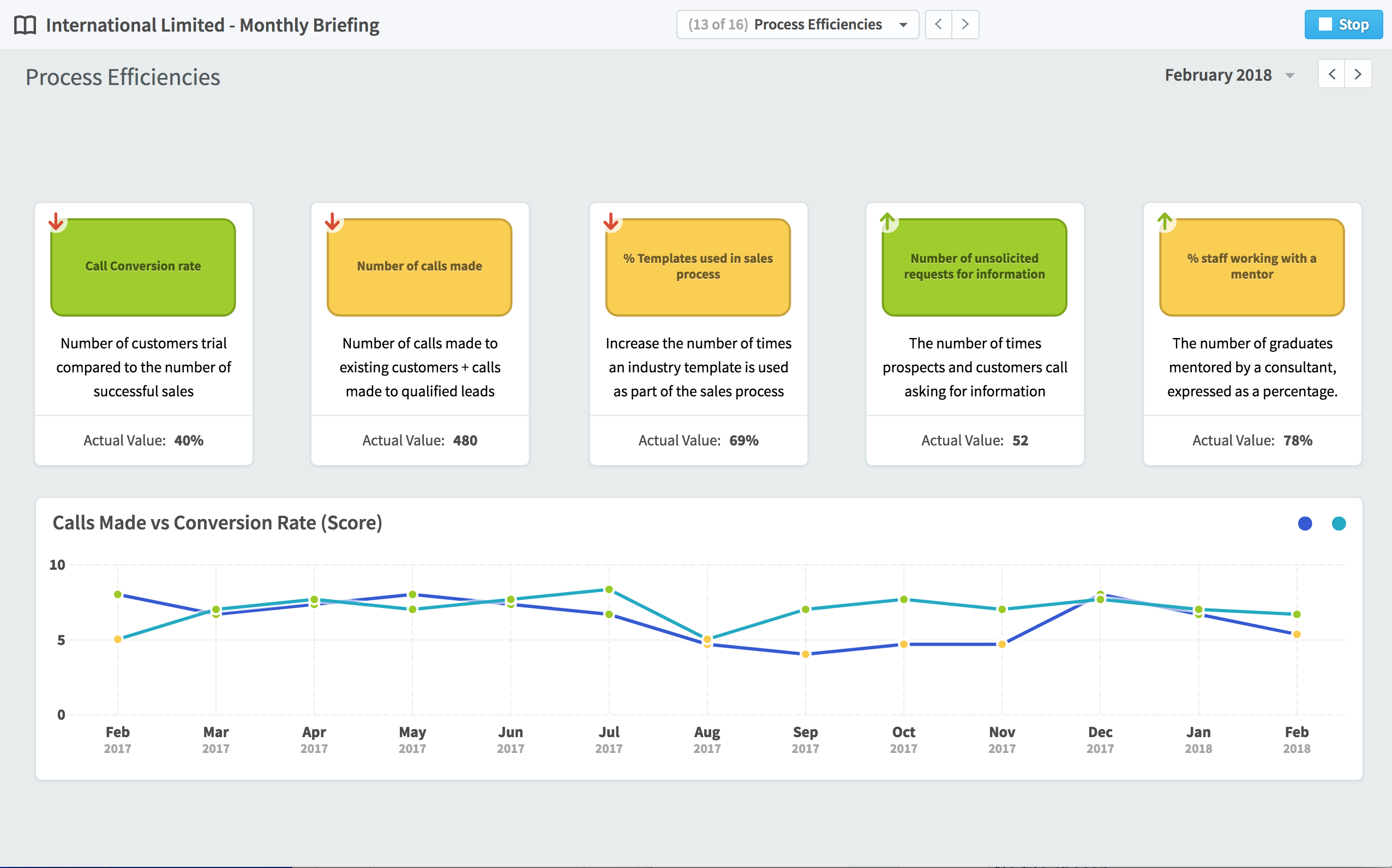The height and width of the screenshot is (868, 1392).
Task: Click red down arrow on Call Conversion rate
Action: click(56, 221)
